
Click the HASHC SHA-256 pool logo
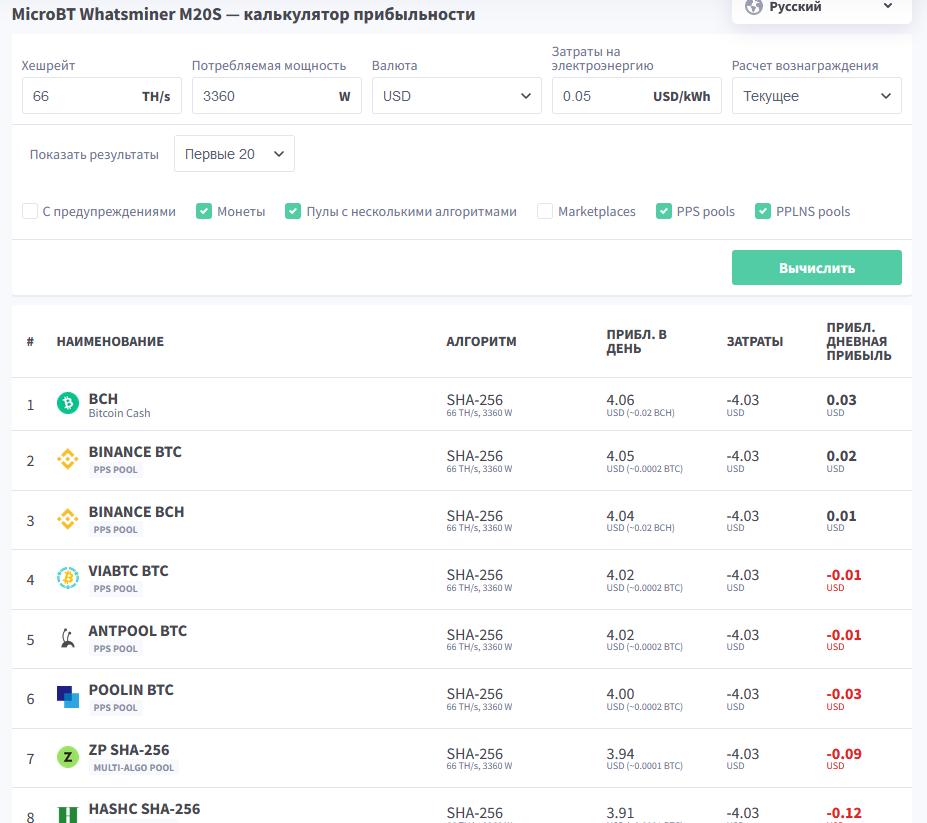click(67, 815)
